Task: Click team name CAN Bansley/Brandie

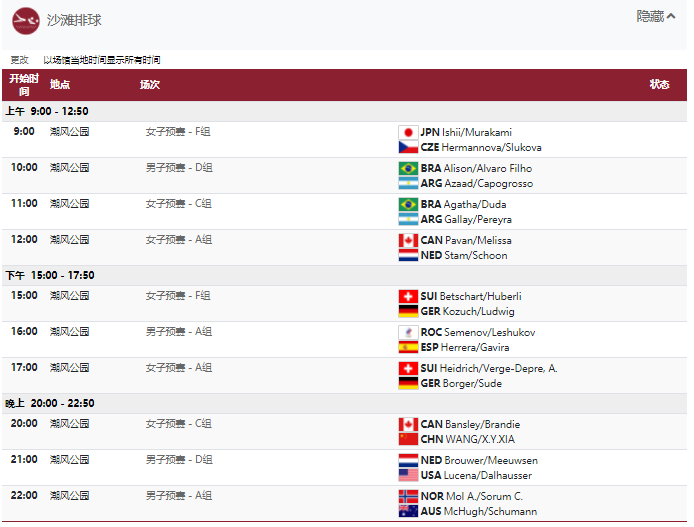Action: coord(470,424)
